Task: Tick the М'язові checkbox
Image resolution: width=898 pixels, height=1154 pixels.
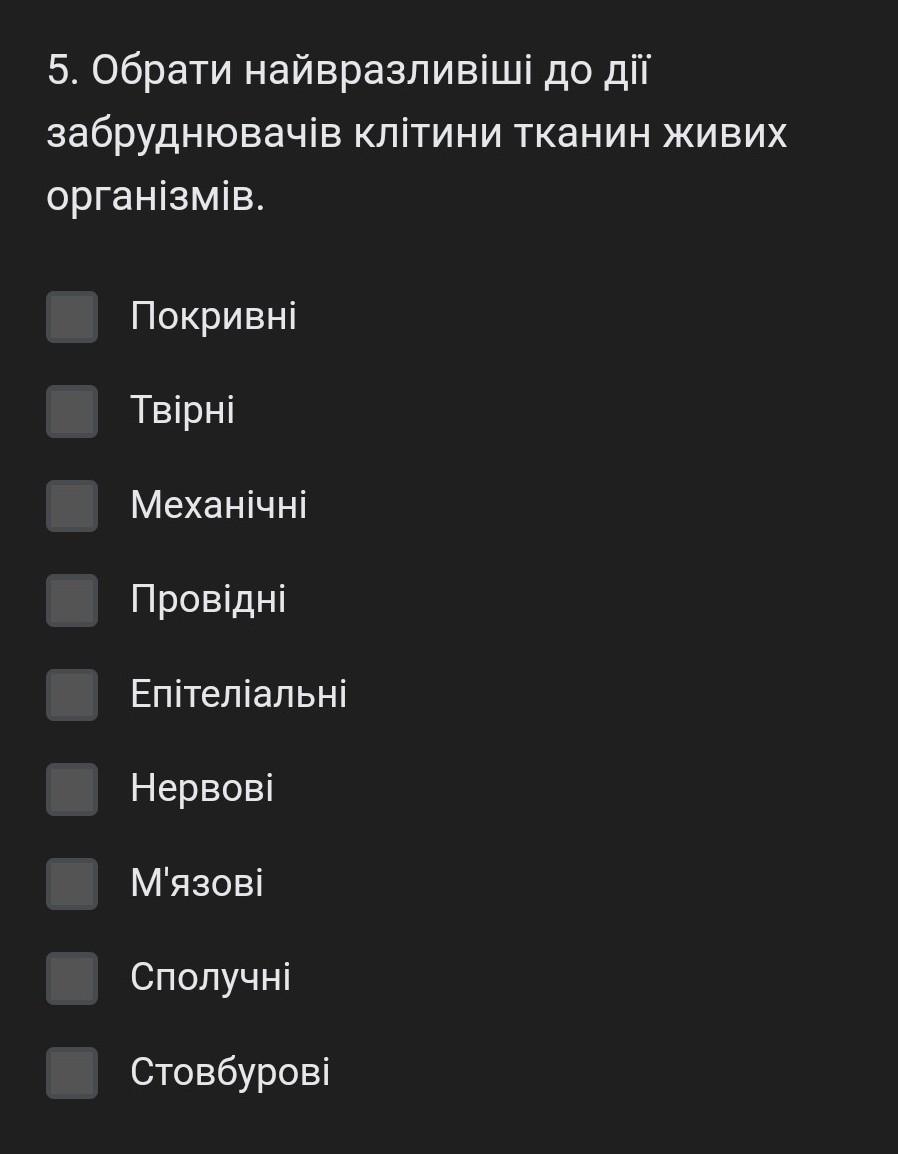Action: click(72, 884)
